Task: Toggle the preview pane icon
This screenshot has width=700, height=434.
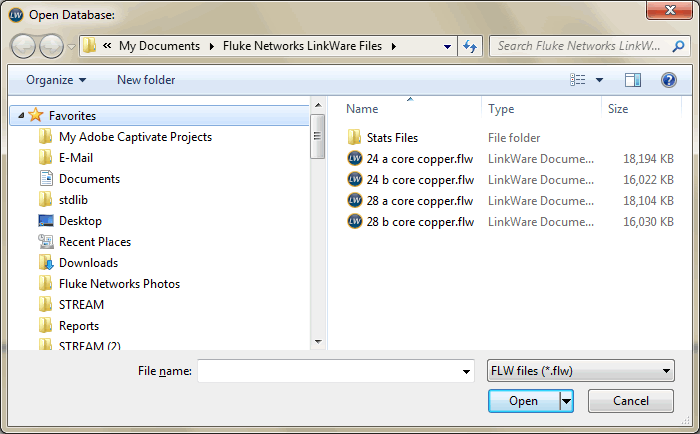Action: point(633,80)
